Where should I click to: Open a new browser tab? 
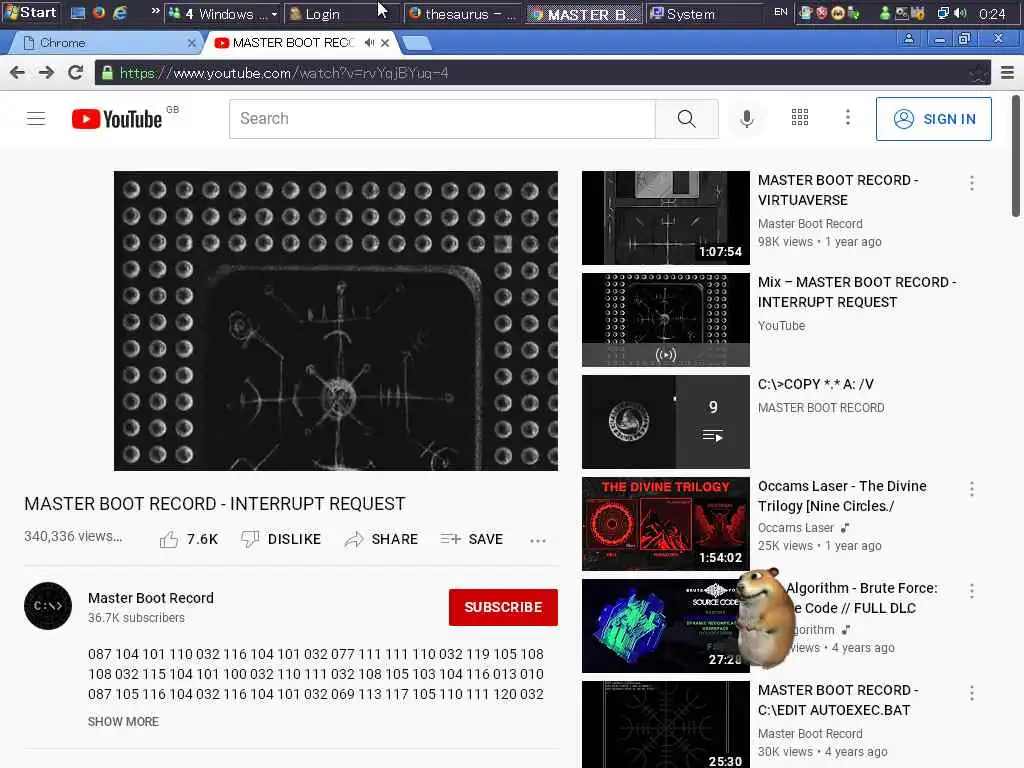tap(417, 43)
